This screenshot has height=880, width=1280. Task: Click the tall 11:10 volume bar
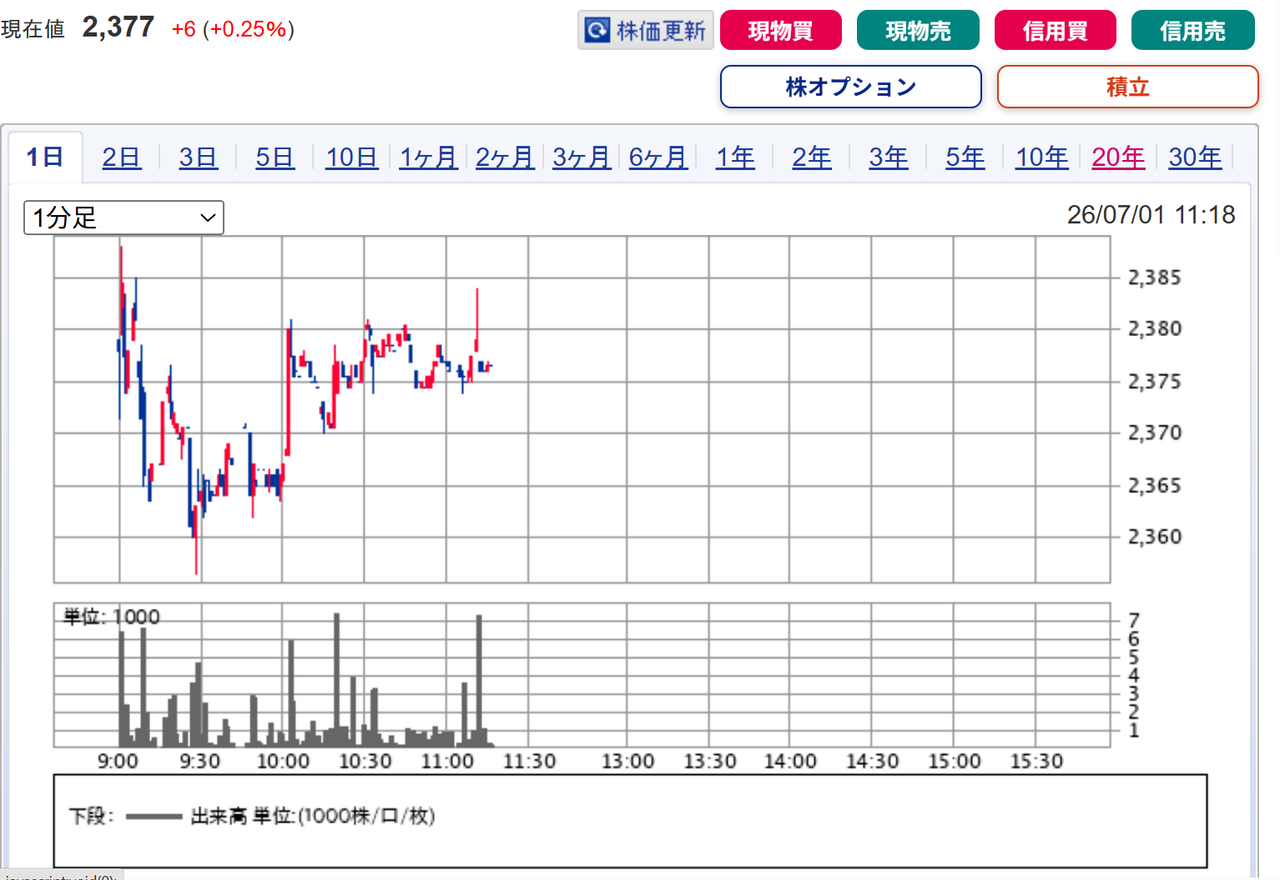(x=480, y=680)
